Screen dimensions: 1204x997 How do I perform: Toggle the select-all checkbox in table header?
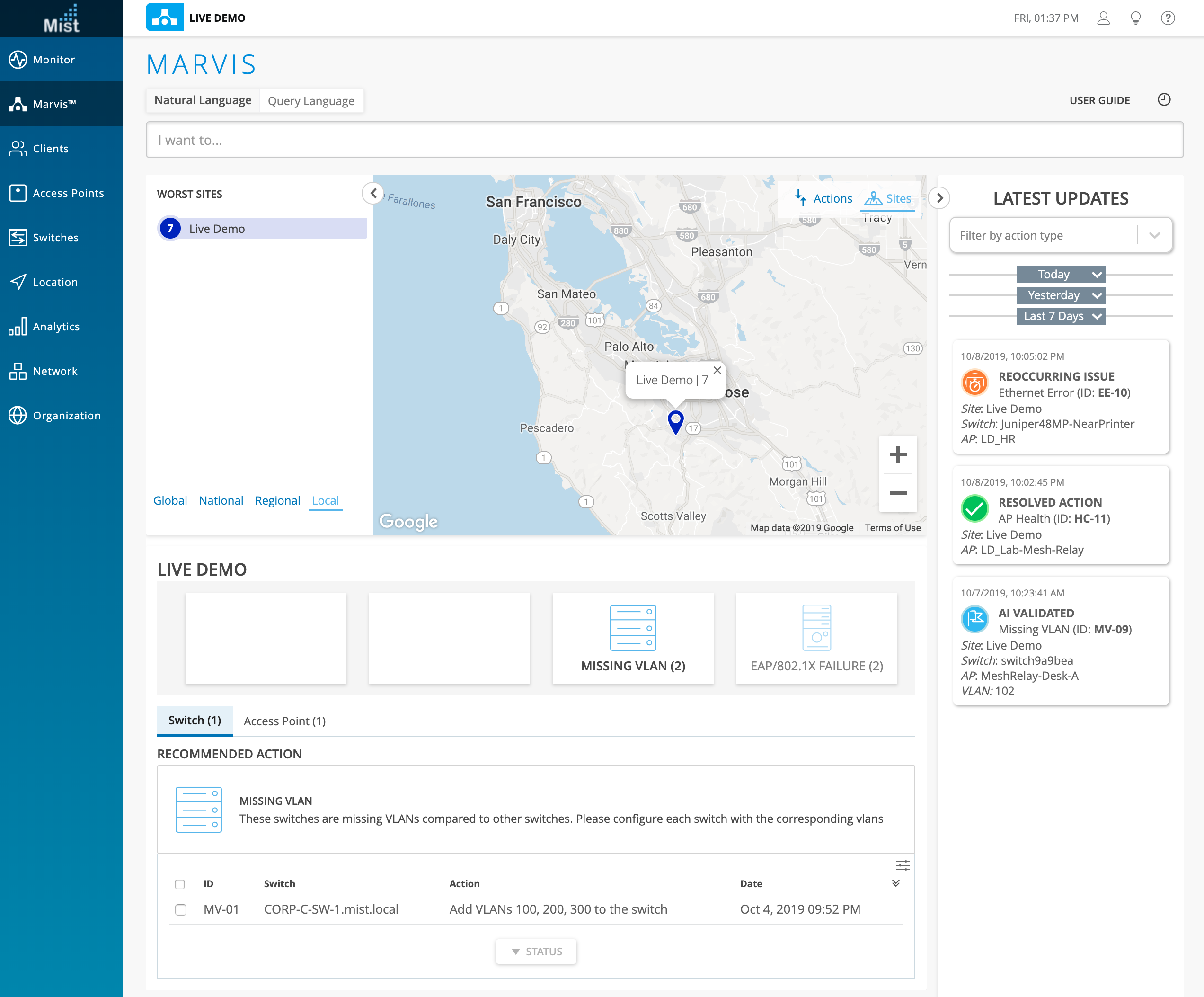coord(180,884)
